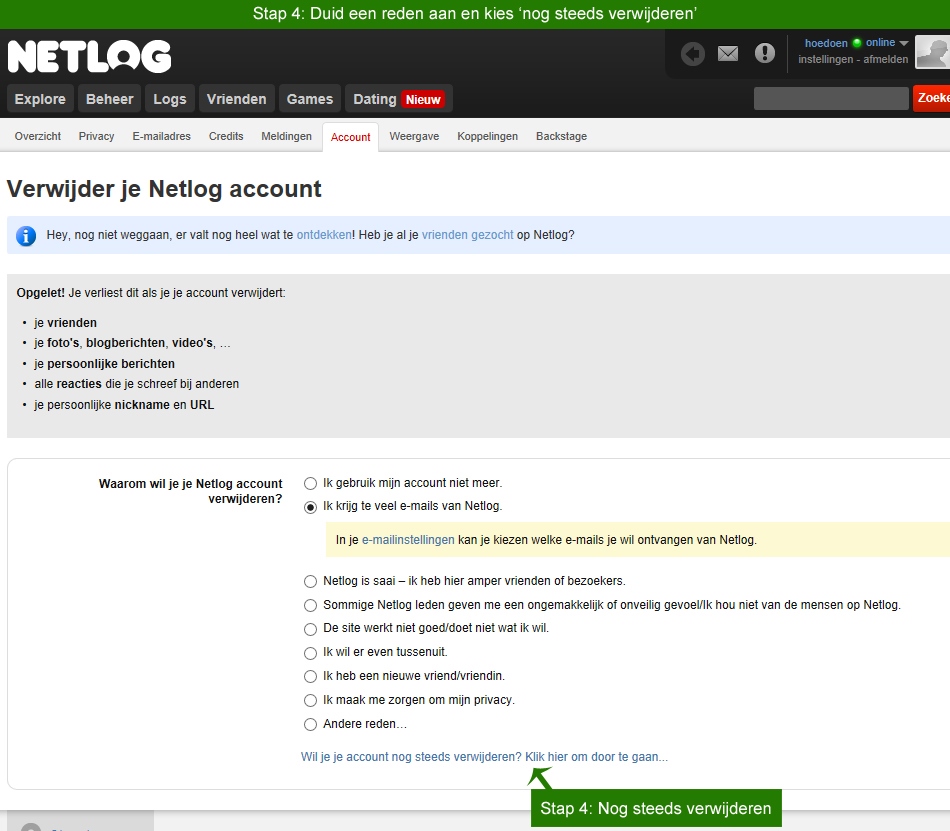Viewport: 950px width, 831px height.
Task: Focus the search input field
Action: click(831, 99)
